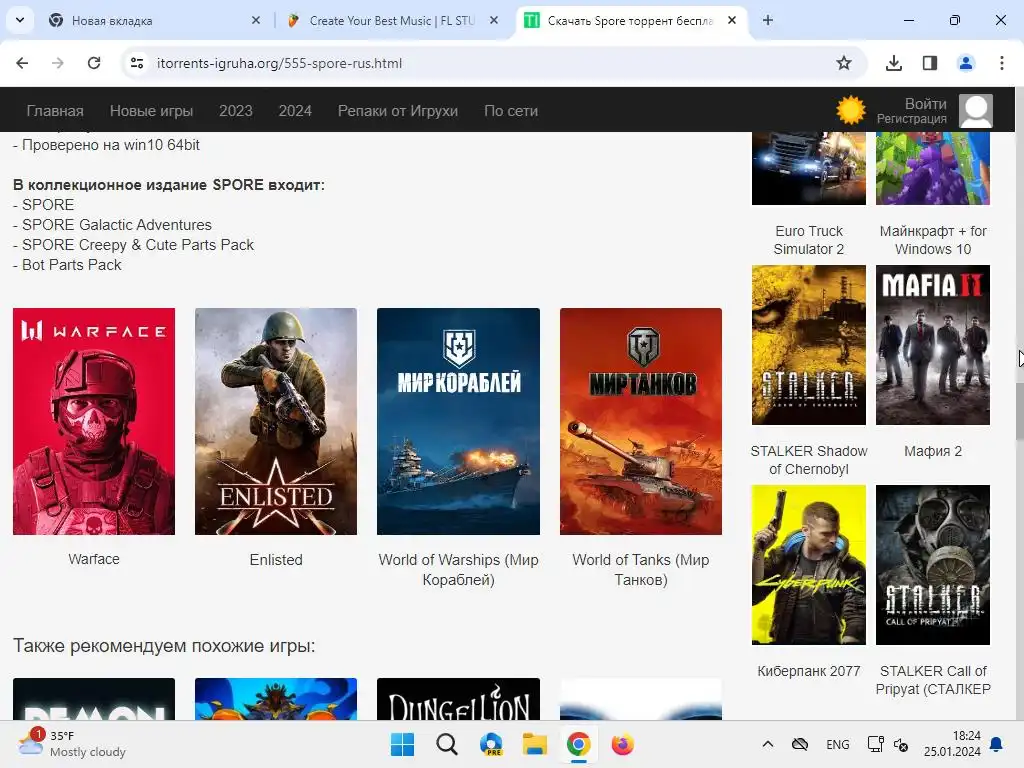Click the Warface title link

94,560
